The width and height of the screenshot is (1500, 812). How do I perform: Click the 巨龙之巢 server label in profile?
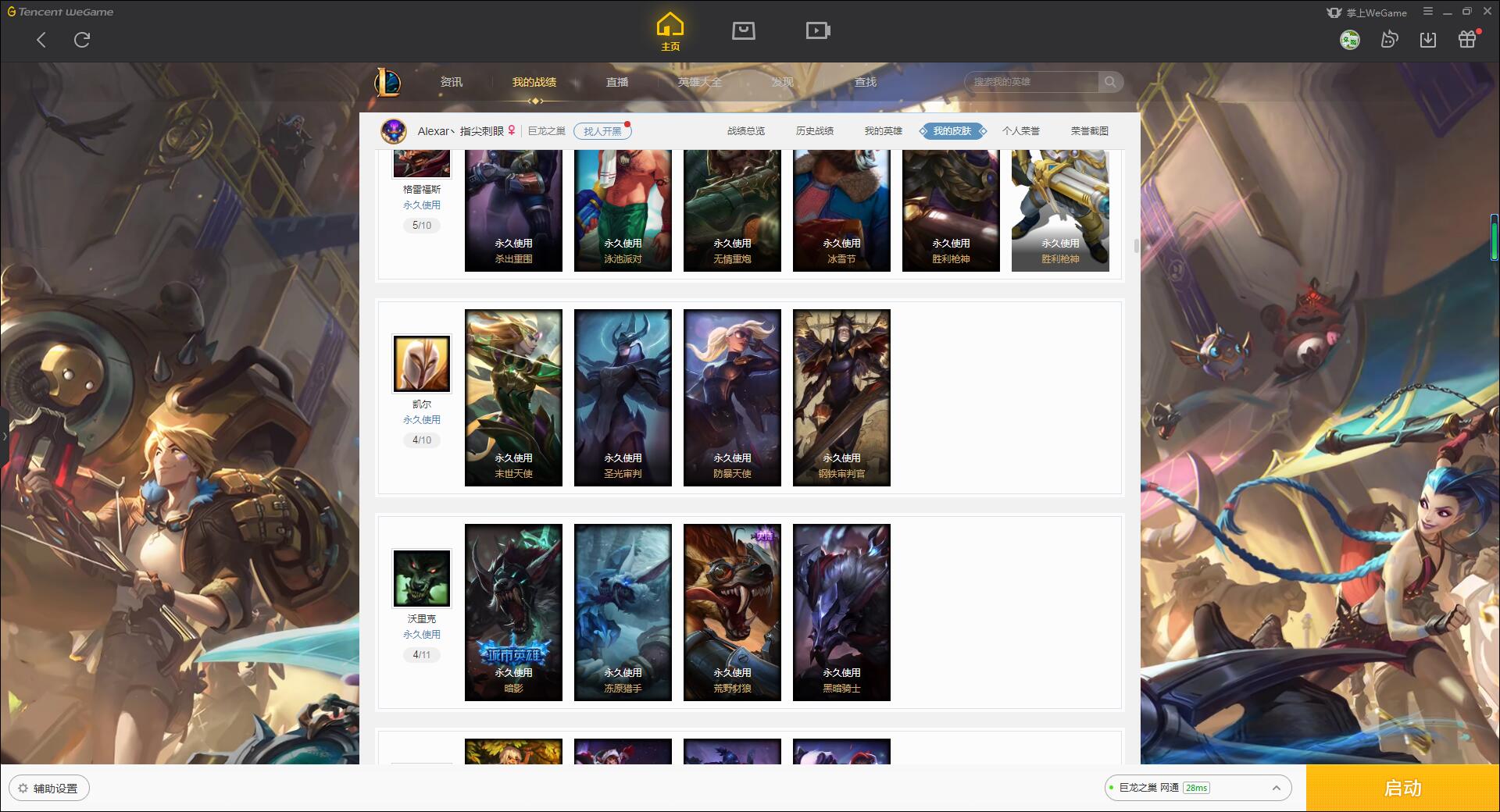[x=547, y=131]
